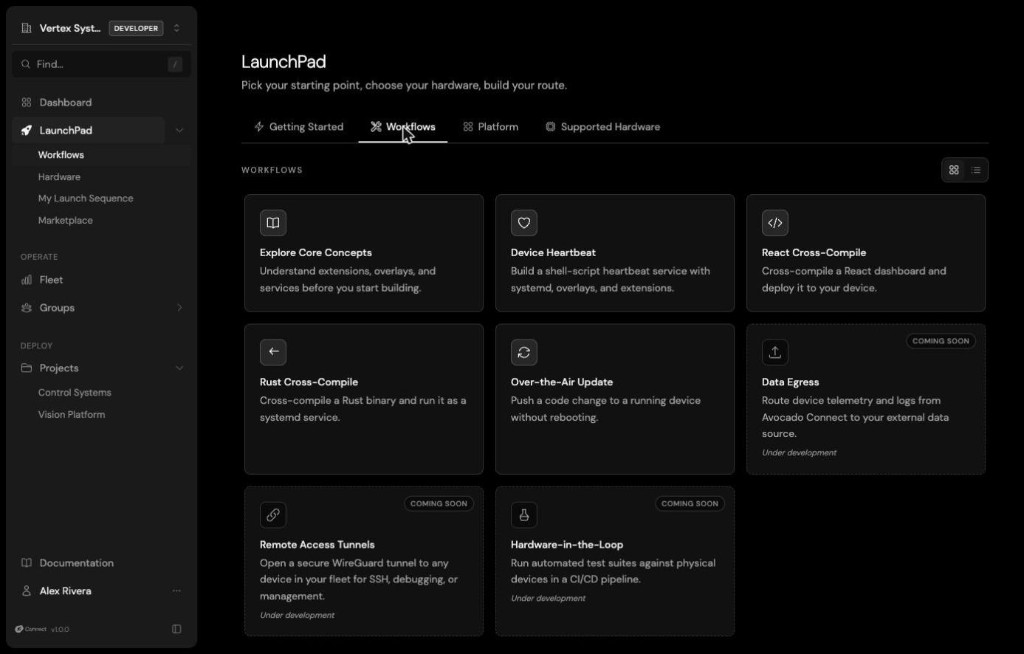Click the heart icon on Device Heartbeat

pyautogui.click(x=524, y=223)
